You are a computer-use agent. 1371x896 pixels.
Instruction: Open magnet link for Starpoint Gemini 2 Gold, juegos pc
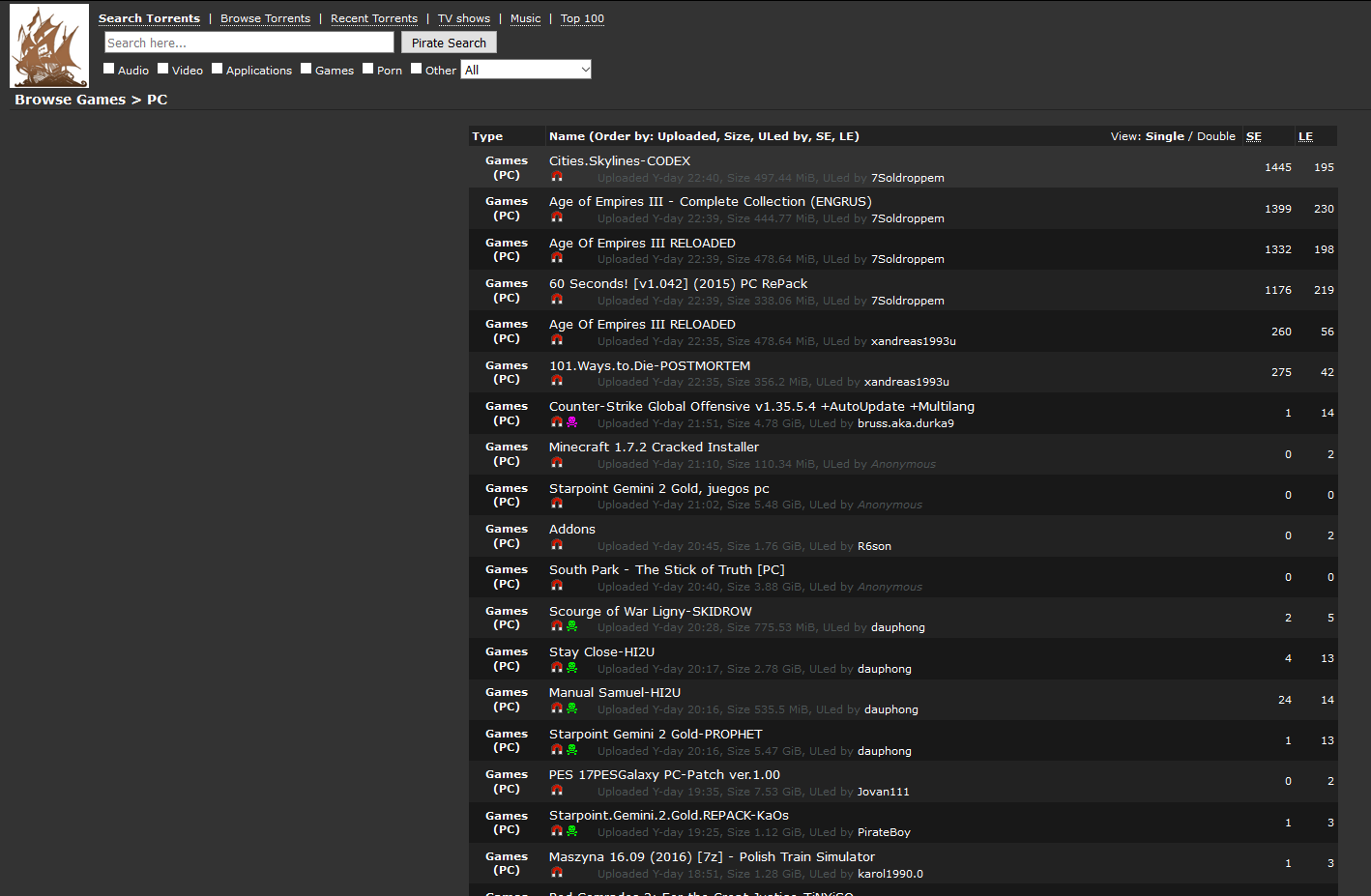click(557, 504)
